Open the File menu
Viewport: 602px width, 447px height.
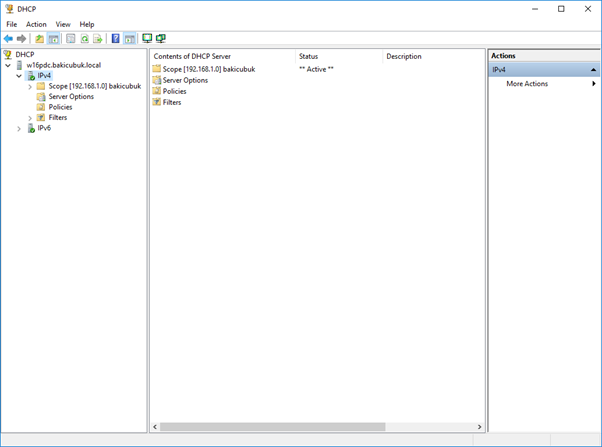click(12, 24)
